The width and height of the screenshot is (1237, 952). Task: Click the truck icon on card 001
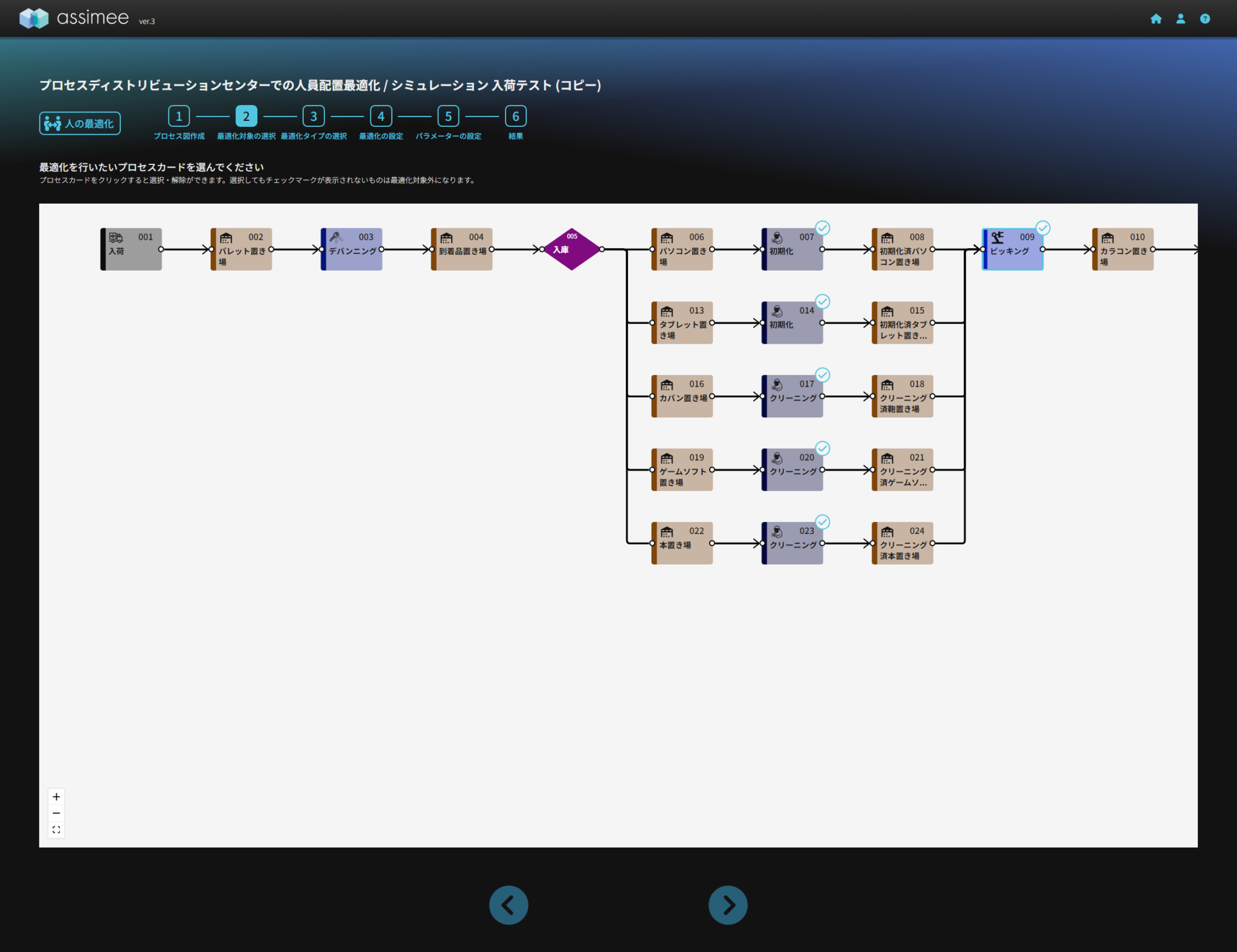(115, 237)
